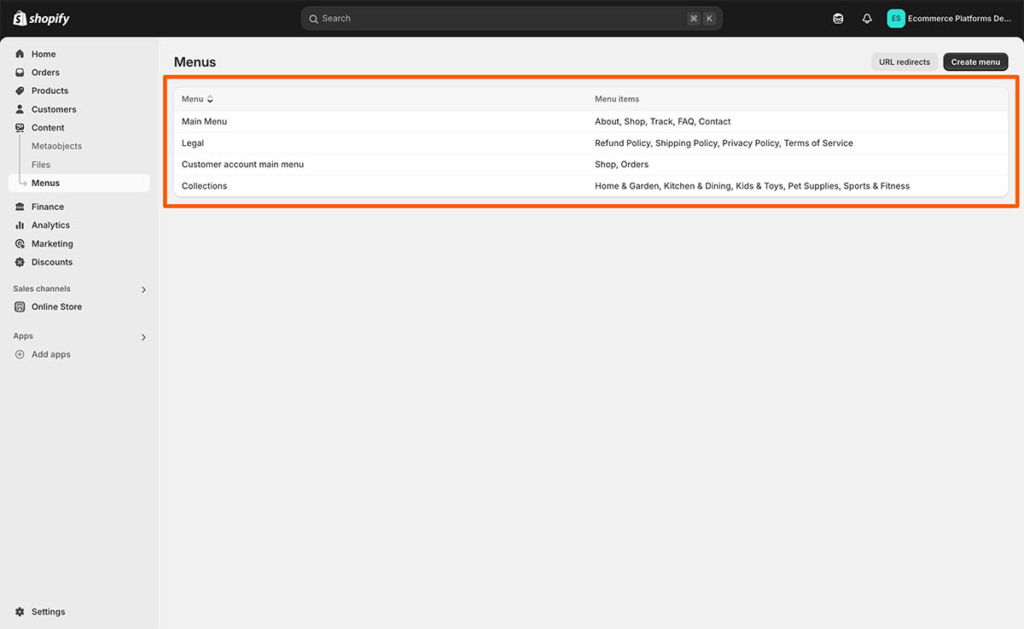
Task: Select Metaobjects under Content
Action: pyautogui.click(x=55, y=146)
